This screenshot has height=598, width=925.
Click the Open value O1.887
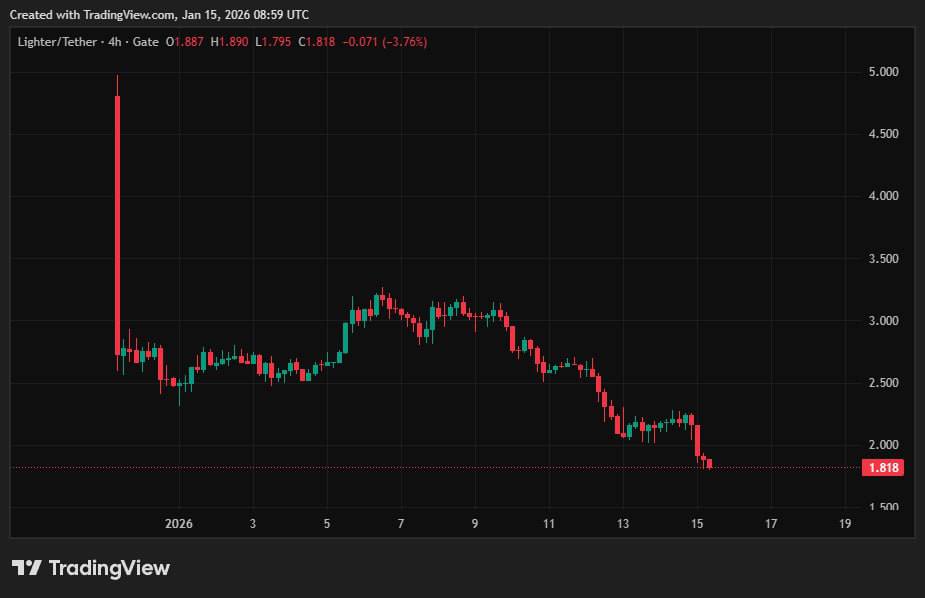[x=184, y=42]
